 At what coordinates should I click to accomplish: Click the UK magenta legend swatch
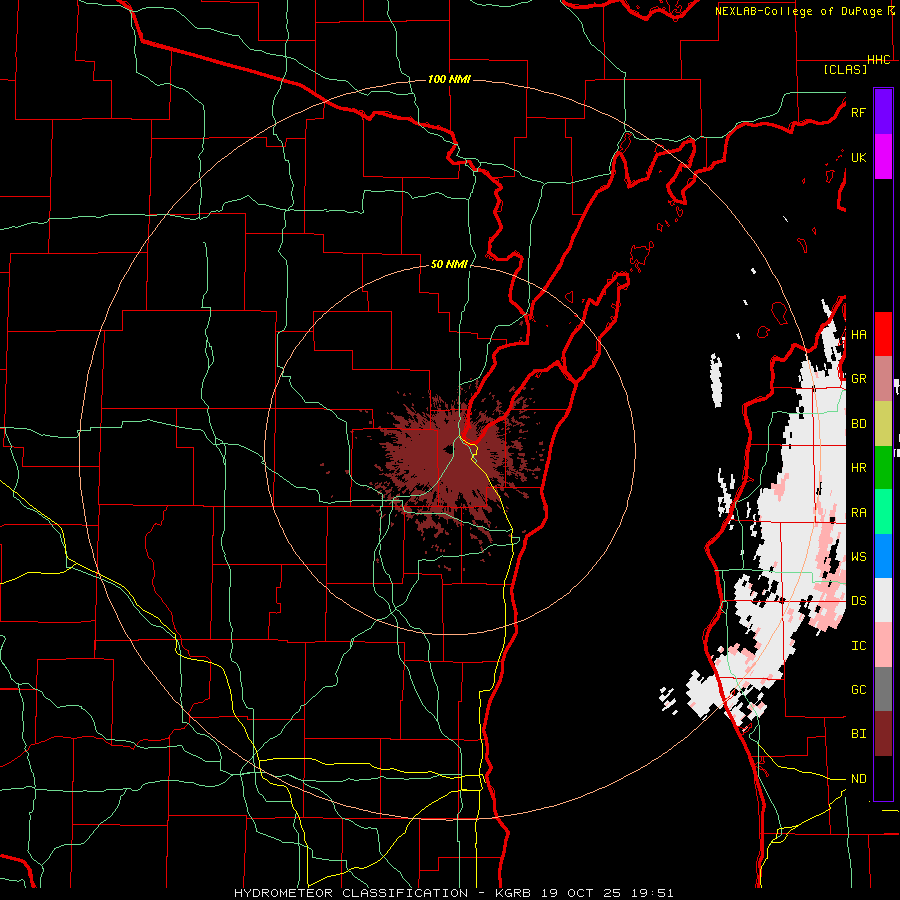coord(883,157)
